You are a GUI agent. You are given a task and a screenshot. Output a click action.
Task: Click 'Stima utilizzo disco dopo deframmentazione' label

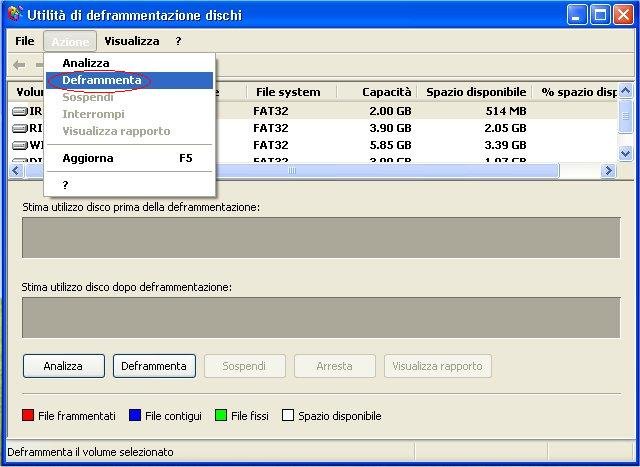pos(127,287)
